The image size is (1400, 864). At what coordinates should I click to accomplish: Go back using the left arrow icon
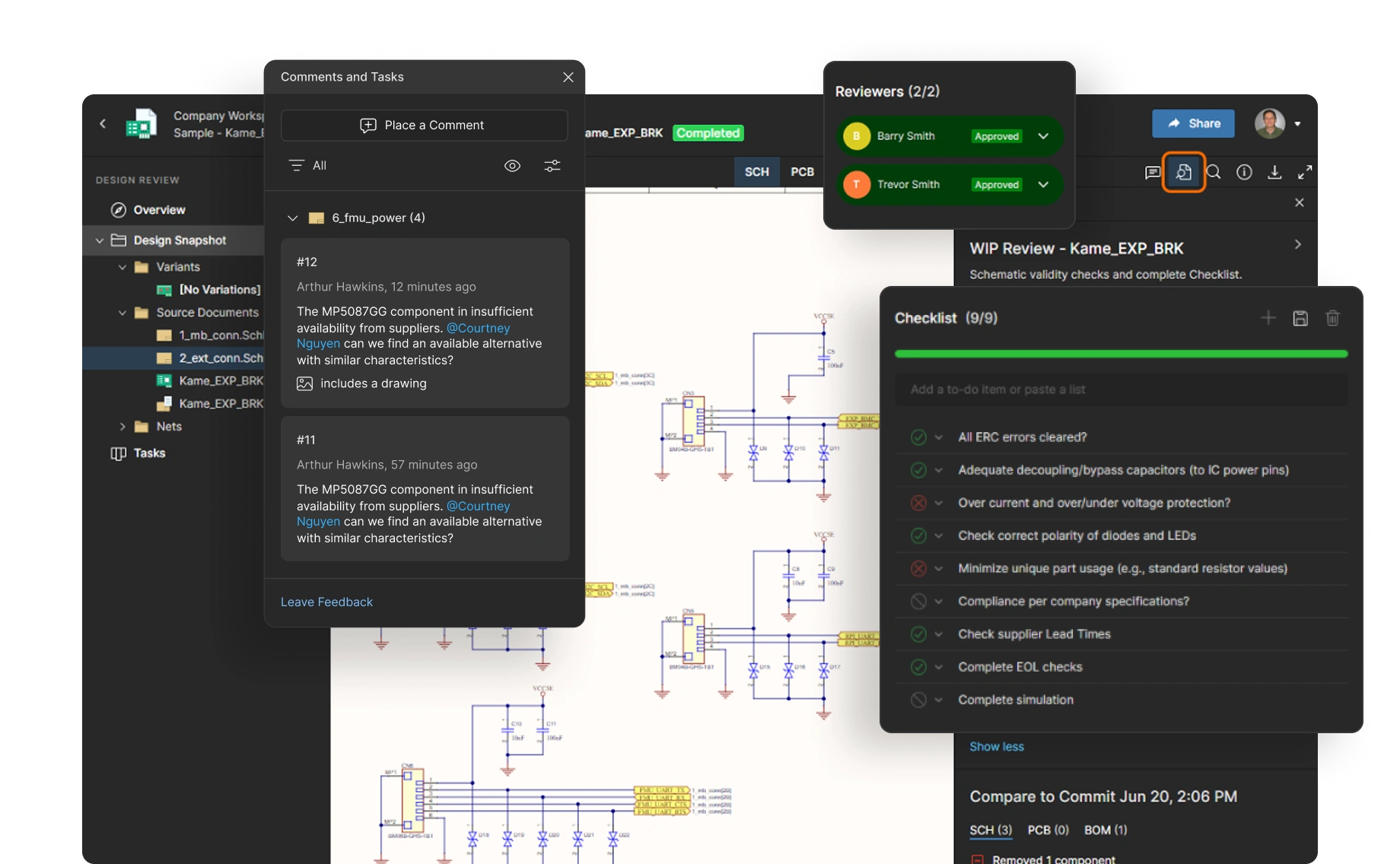[x=103, y=123]
